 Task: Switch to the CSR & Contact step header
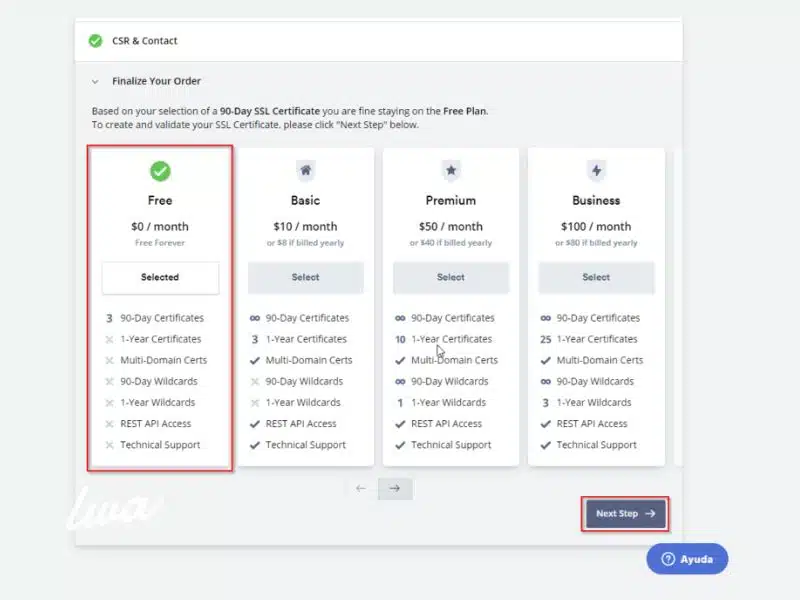tap(143, 41)
